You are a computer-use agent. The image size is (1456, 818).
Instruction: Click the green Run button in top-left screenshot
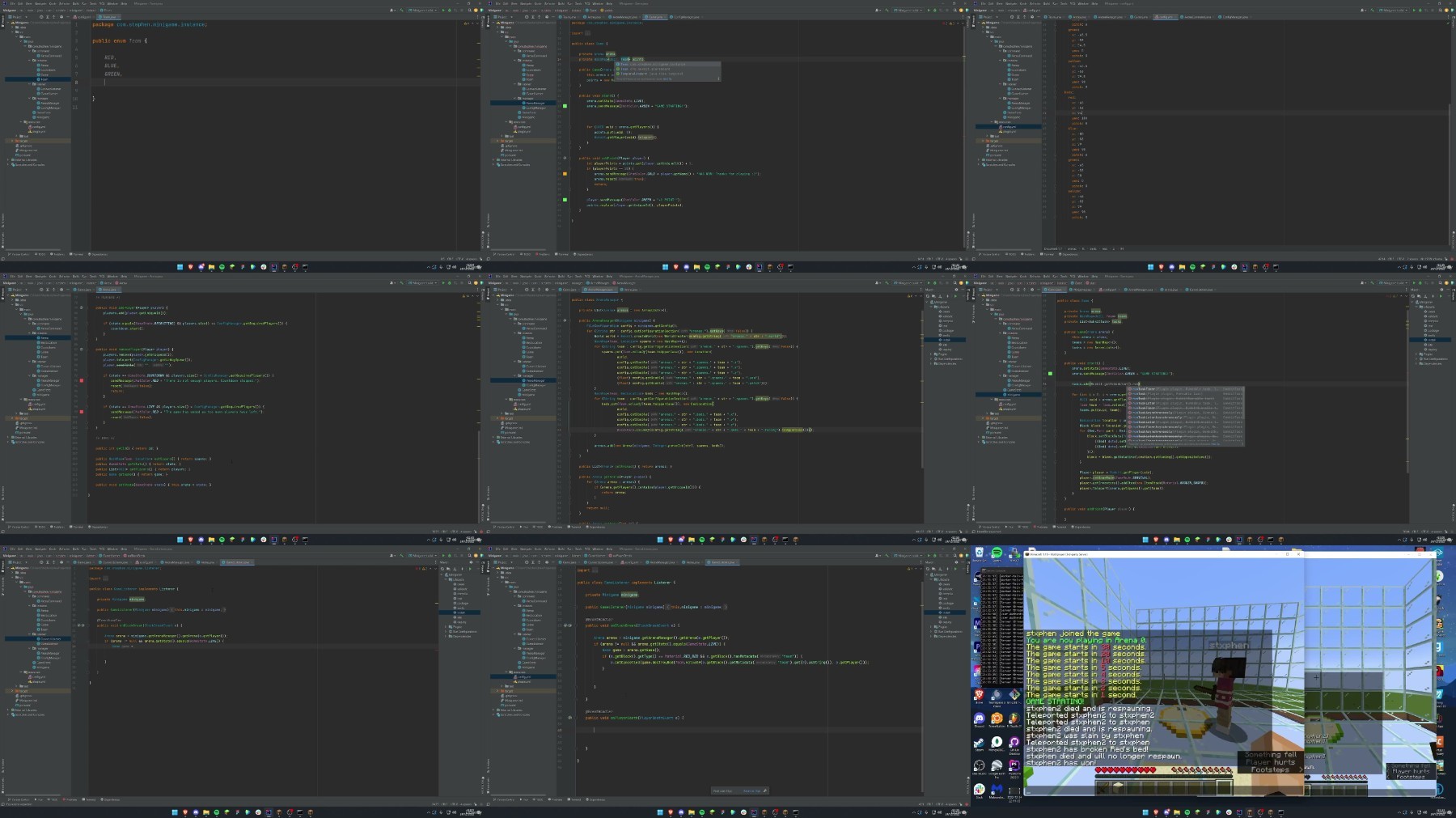[442, 11]
